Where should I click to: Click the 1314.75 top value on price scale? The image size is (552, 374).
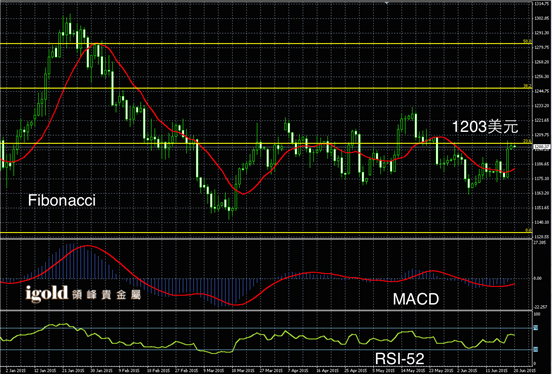tap(541, 4)
